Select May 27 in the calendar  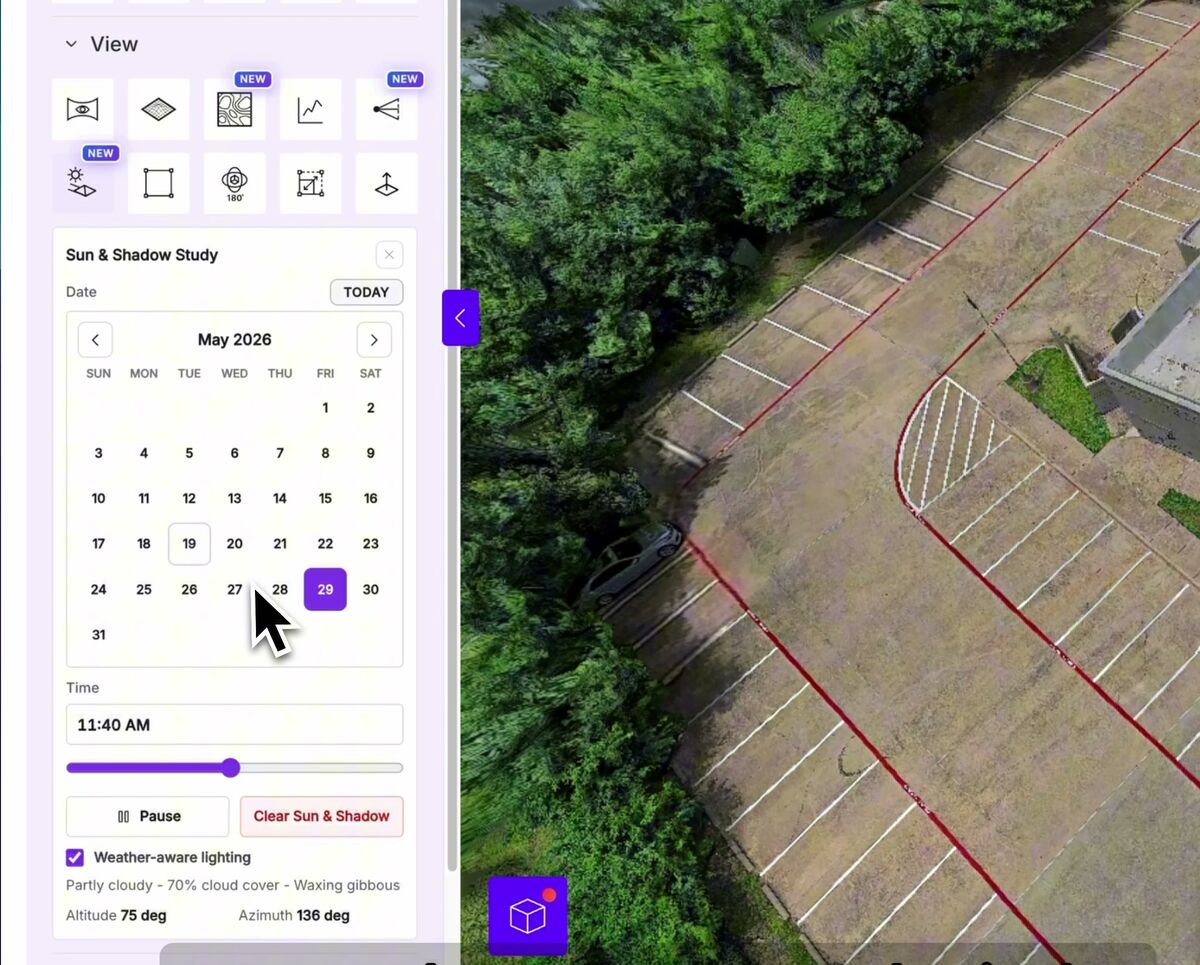click(x=234, y=589)
